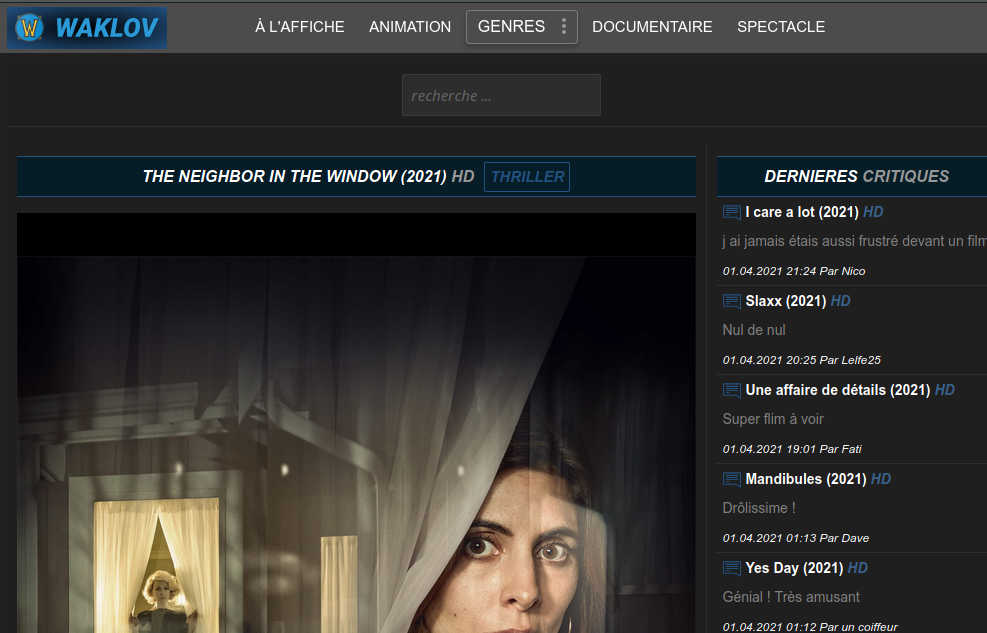Click comment icon beside Slaxx
Viewport: 987px width, 633px height.
pyautogui.click(x=732, y=302)
